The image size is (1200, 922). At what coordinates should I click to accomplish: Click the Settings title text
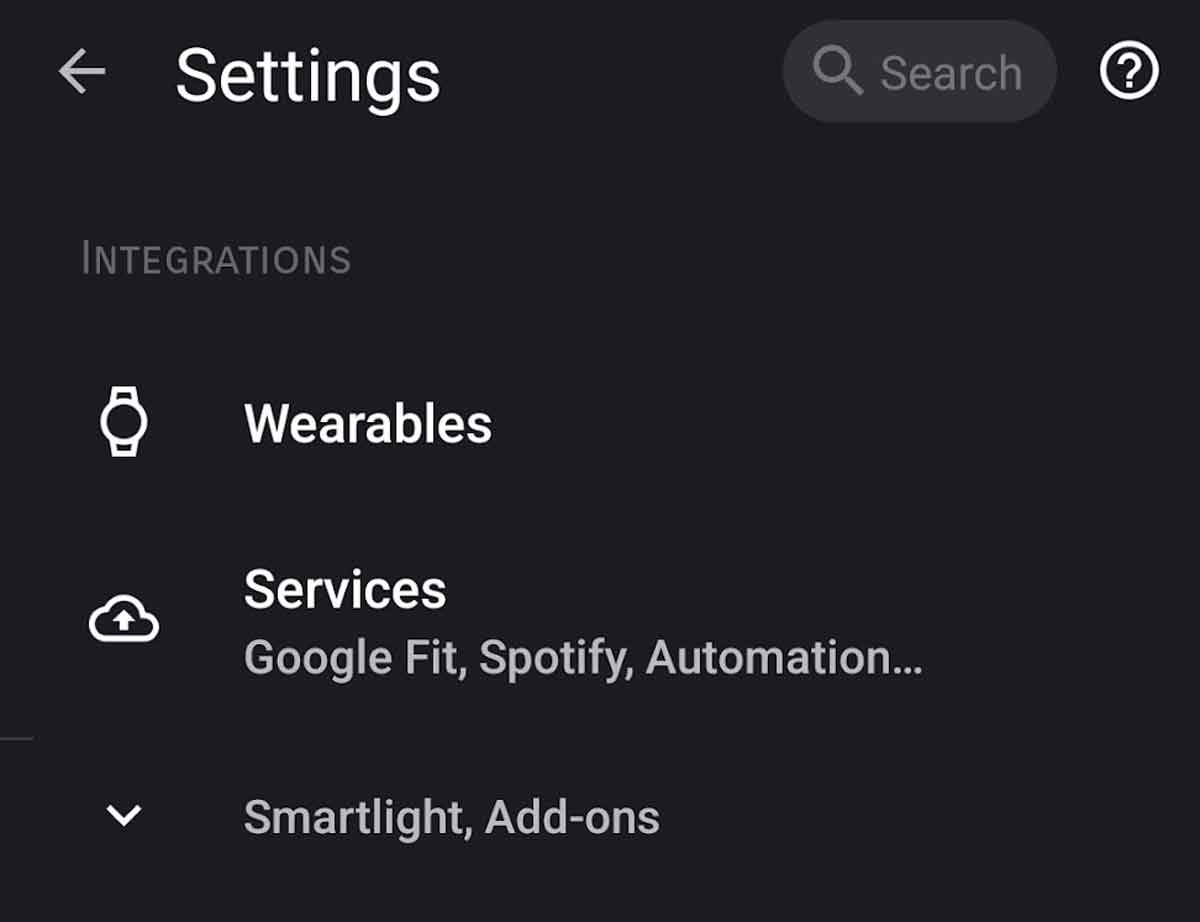(x=307, y=74)
